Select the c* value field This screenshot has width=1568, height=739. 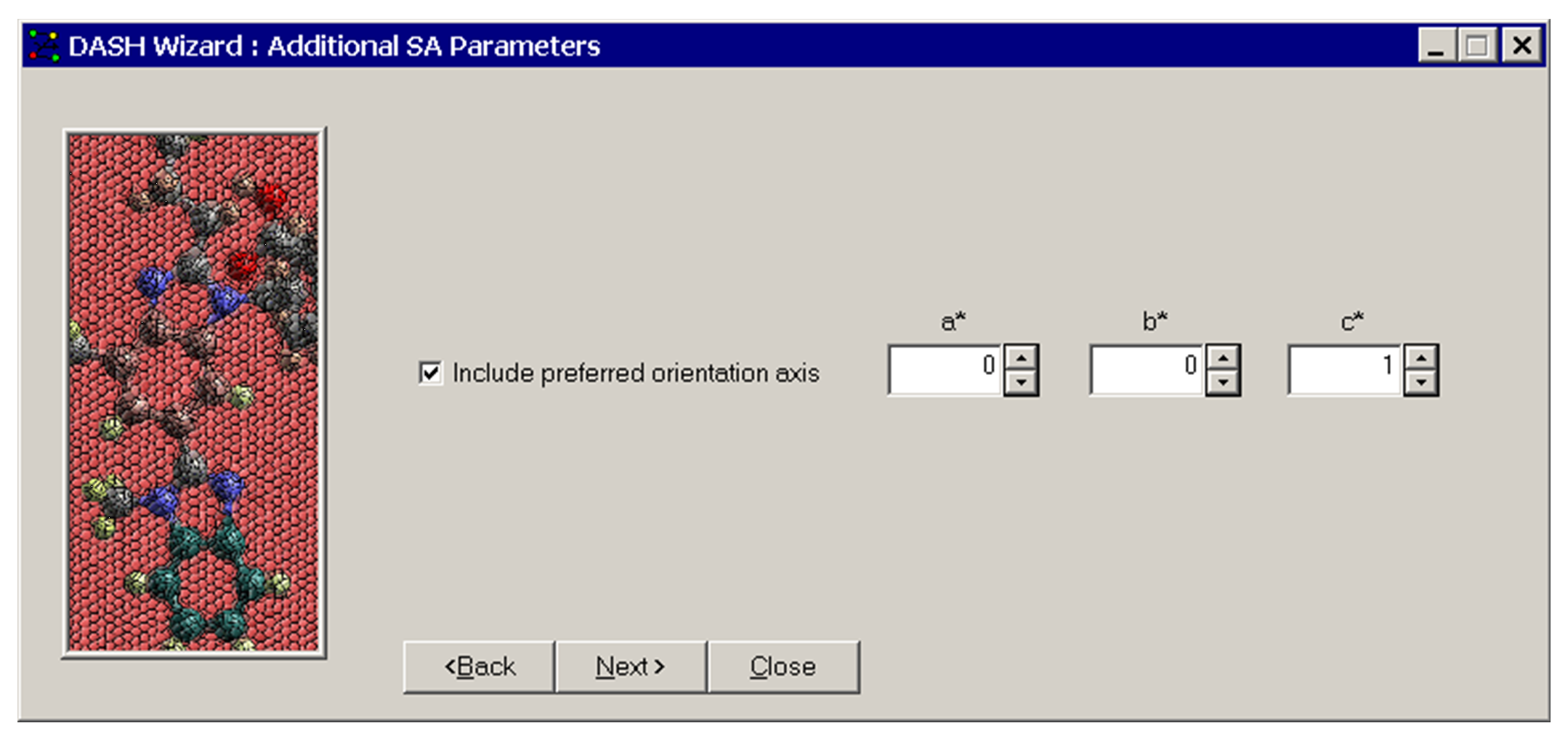click(1344, 370)
